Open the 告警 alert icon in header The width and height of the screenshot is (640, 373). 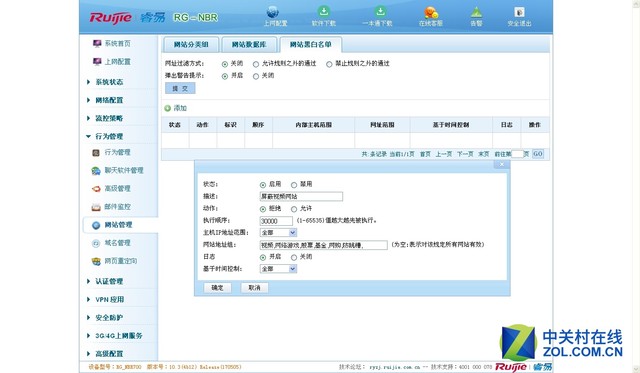pyautogui.click(x=476, y=12)
